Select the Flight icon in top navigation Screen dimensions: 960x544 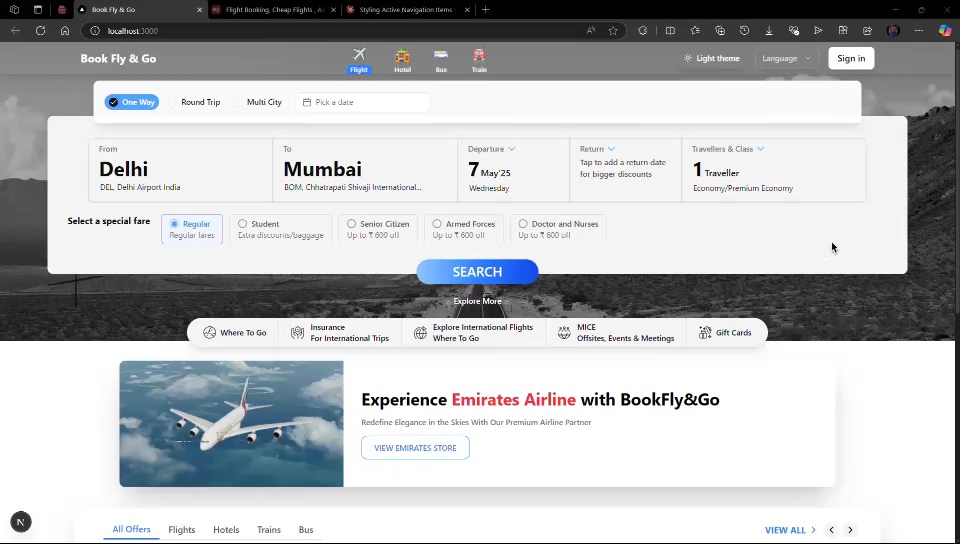pos(359,55)
